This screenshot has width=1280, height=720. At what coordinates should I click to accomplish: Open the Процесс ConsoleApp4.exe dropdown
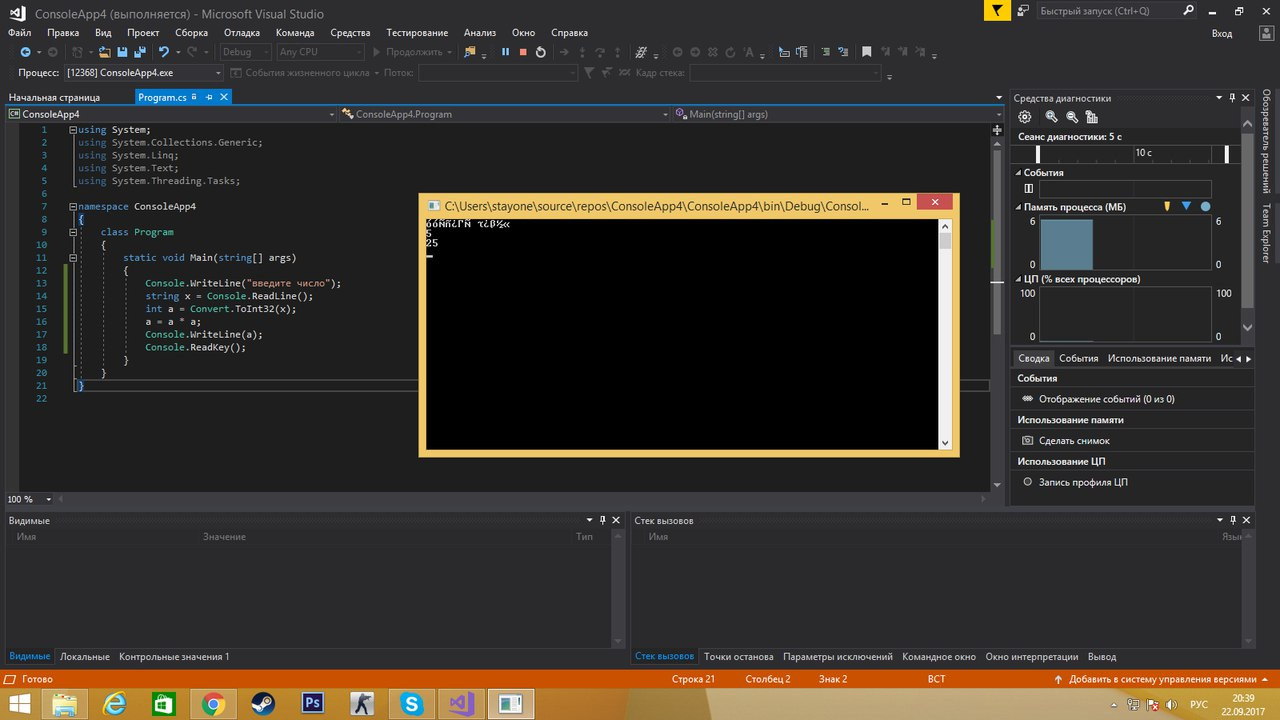[x=143, y=73]
